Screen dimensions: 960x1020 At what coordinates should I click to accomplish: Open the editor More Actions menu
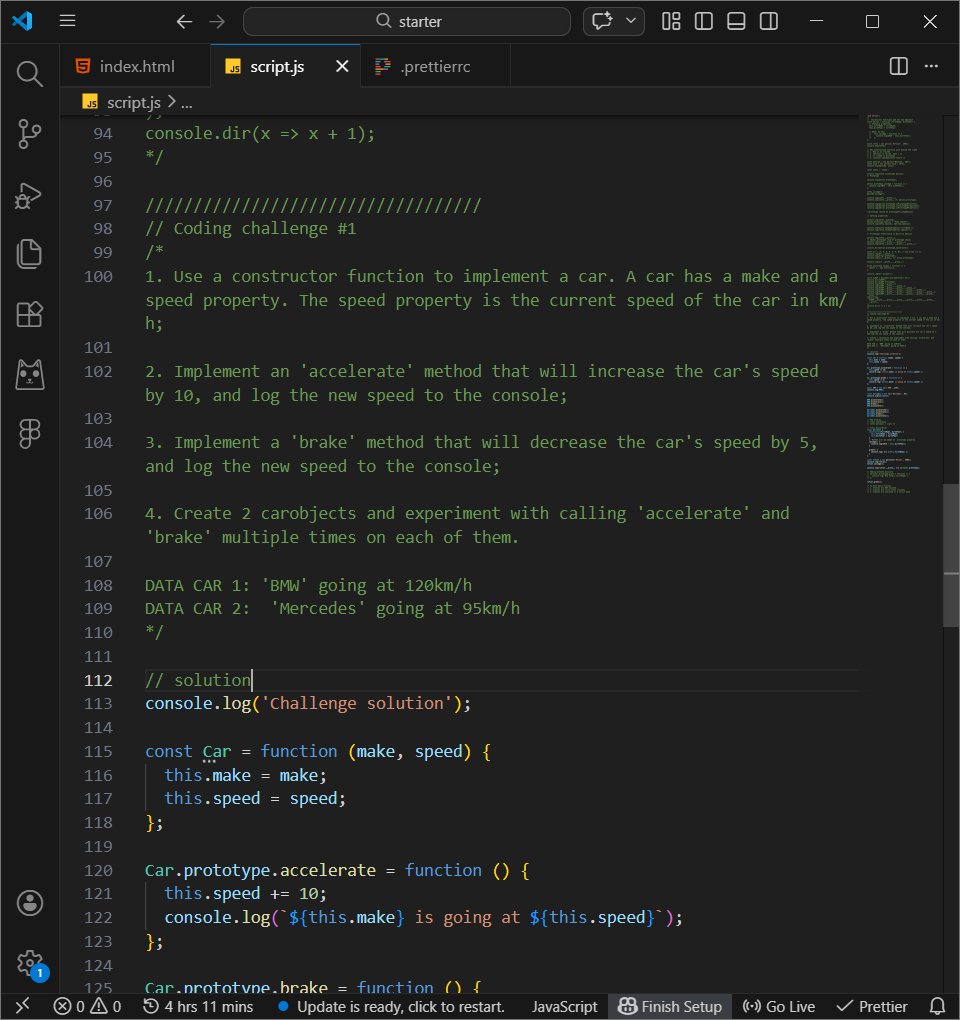932,66
